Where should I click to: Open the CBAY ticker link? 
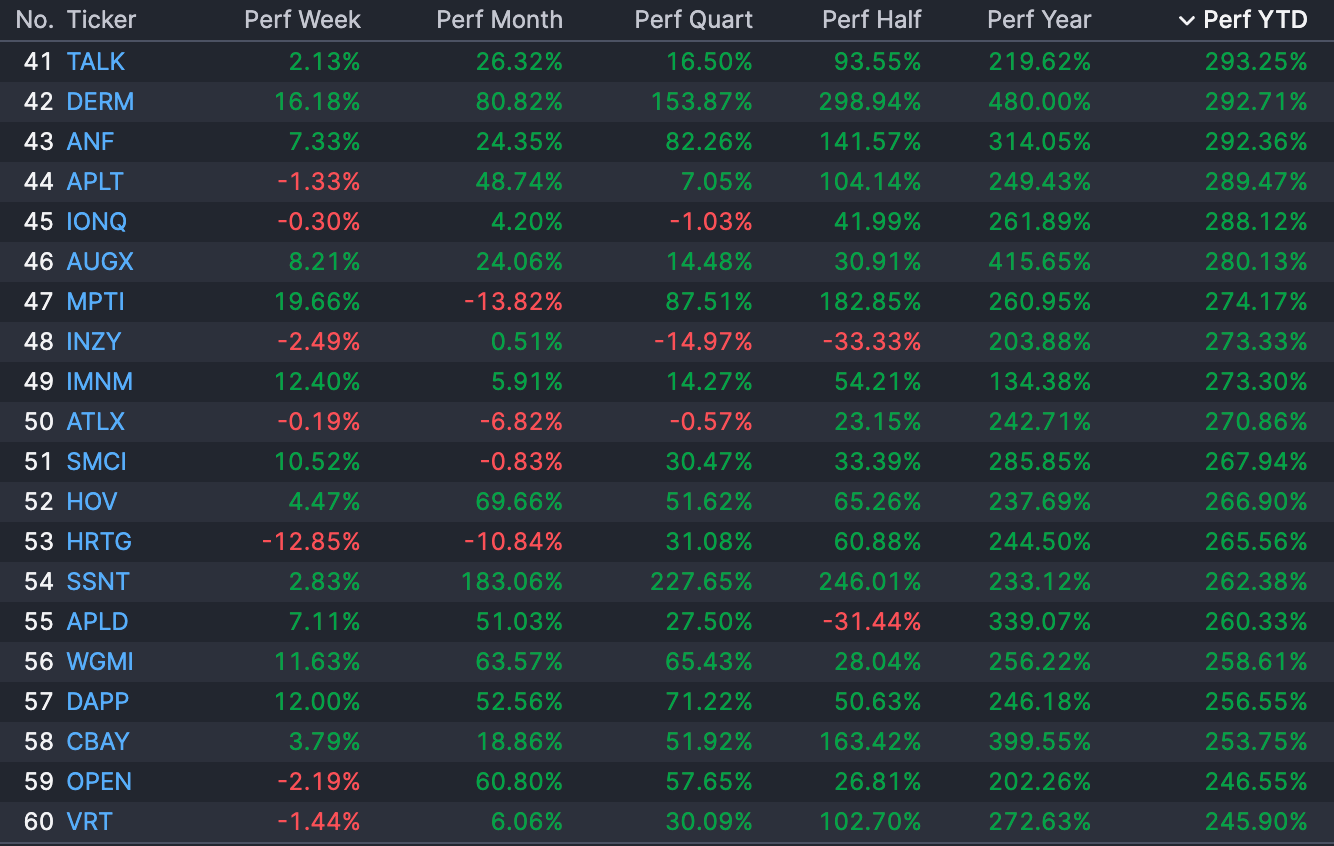click(98, 742)
